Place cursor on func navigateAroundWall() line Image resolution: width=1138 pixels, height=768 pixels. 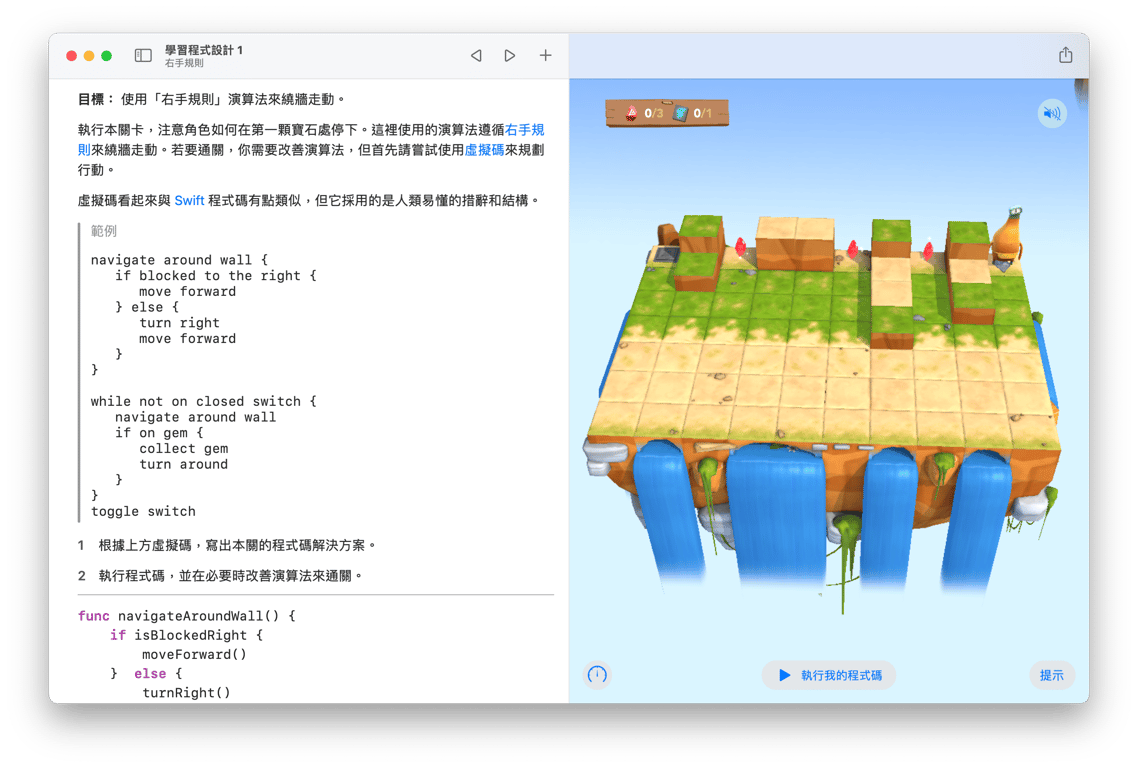tap(187, 616)
